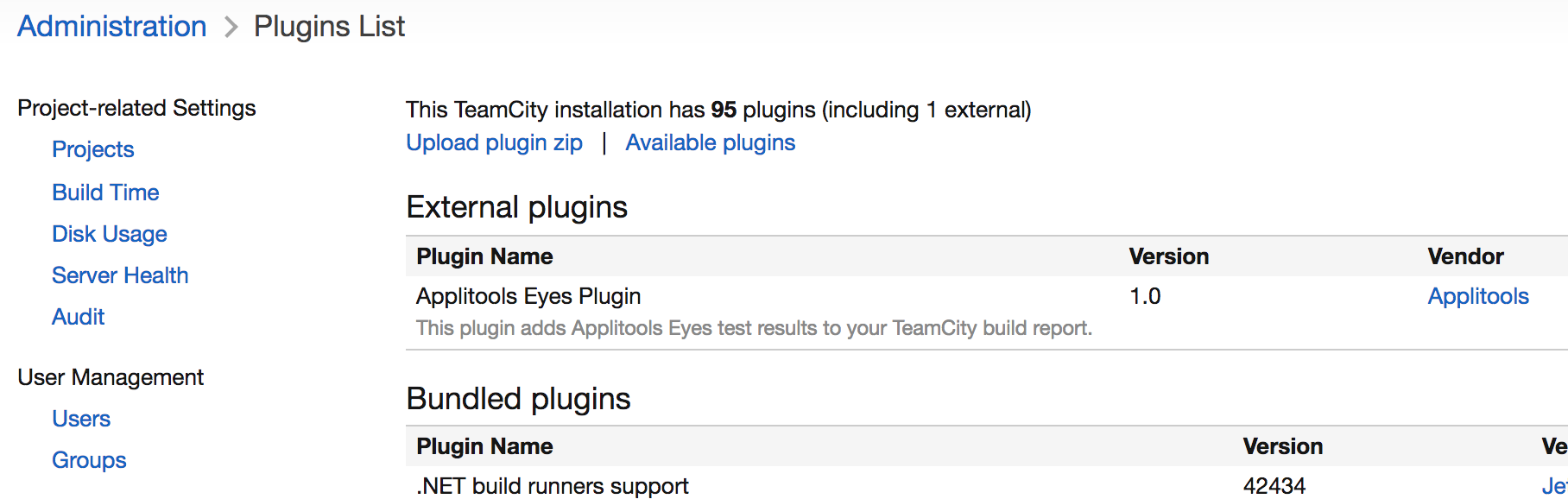1568x499 pixels.
Task: Open the Groups management page
Action: click(x=88, y=459)
